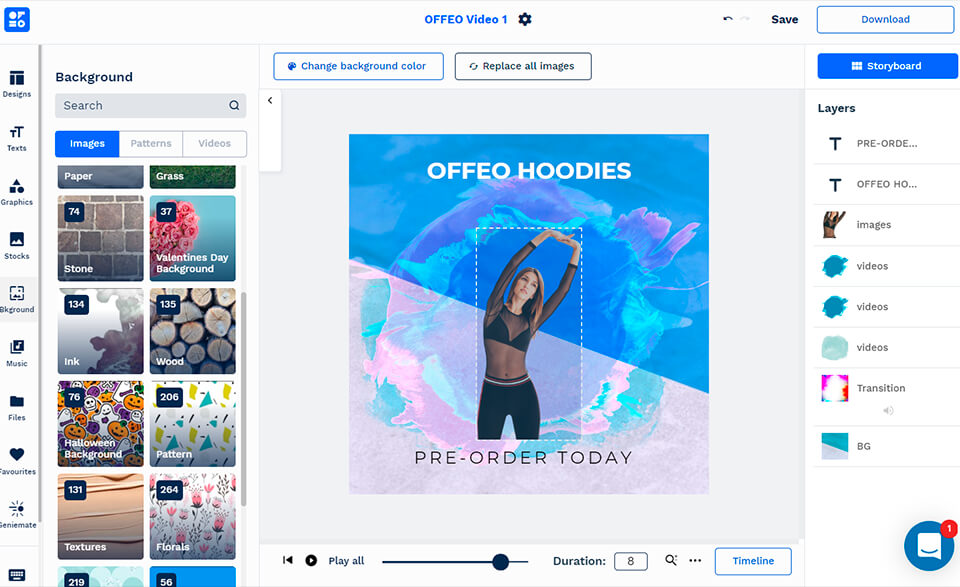Click the background Search field

[151, 105]
